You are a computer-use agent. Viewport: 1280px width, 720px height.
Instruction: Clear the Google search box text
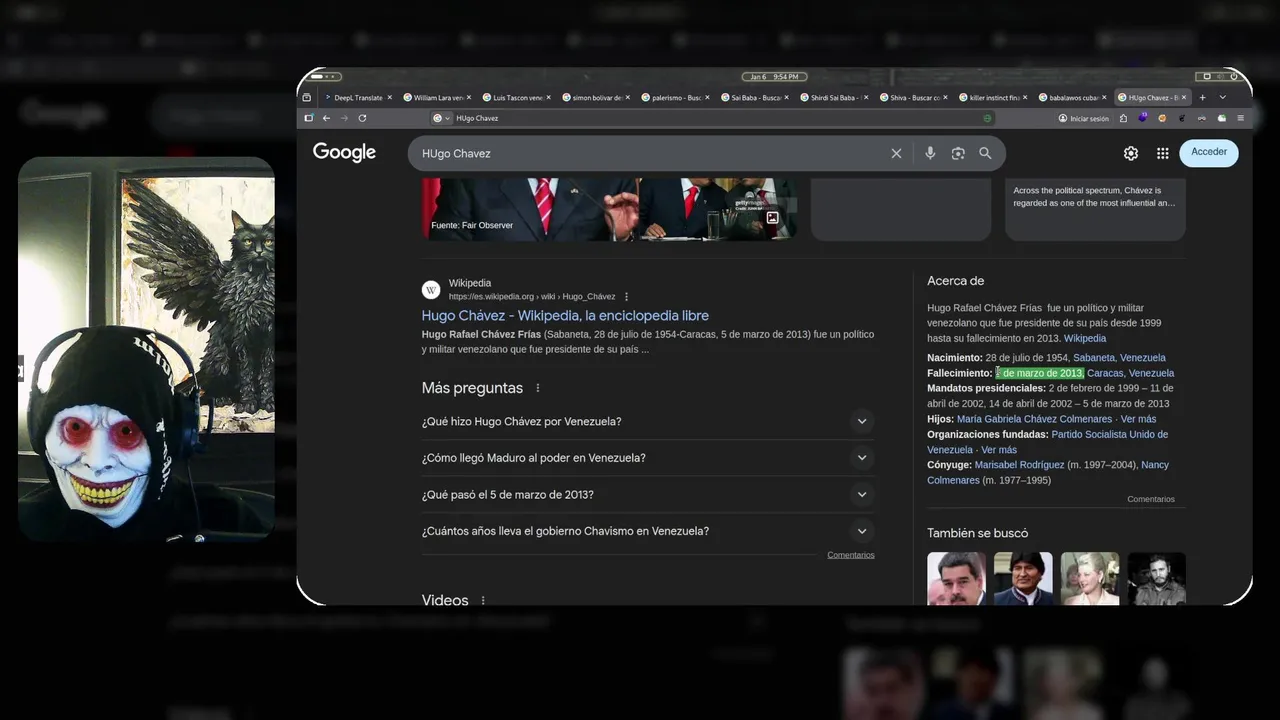pos(896,153)
